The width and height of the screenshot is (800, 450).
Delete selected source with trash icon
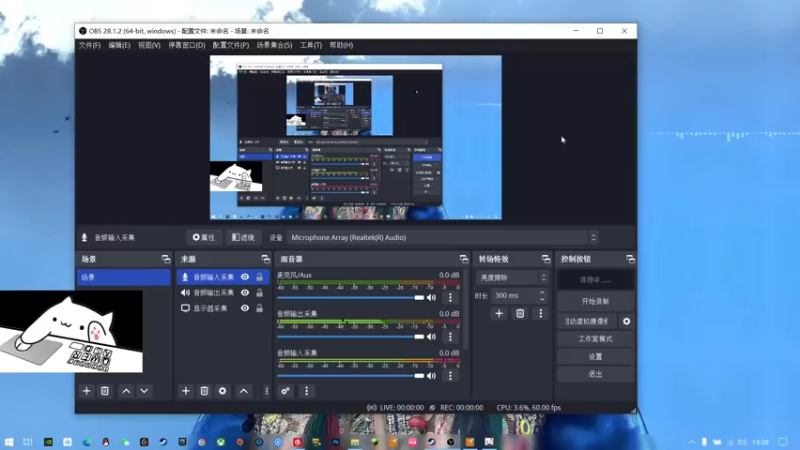(x=204, y=391)
